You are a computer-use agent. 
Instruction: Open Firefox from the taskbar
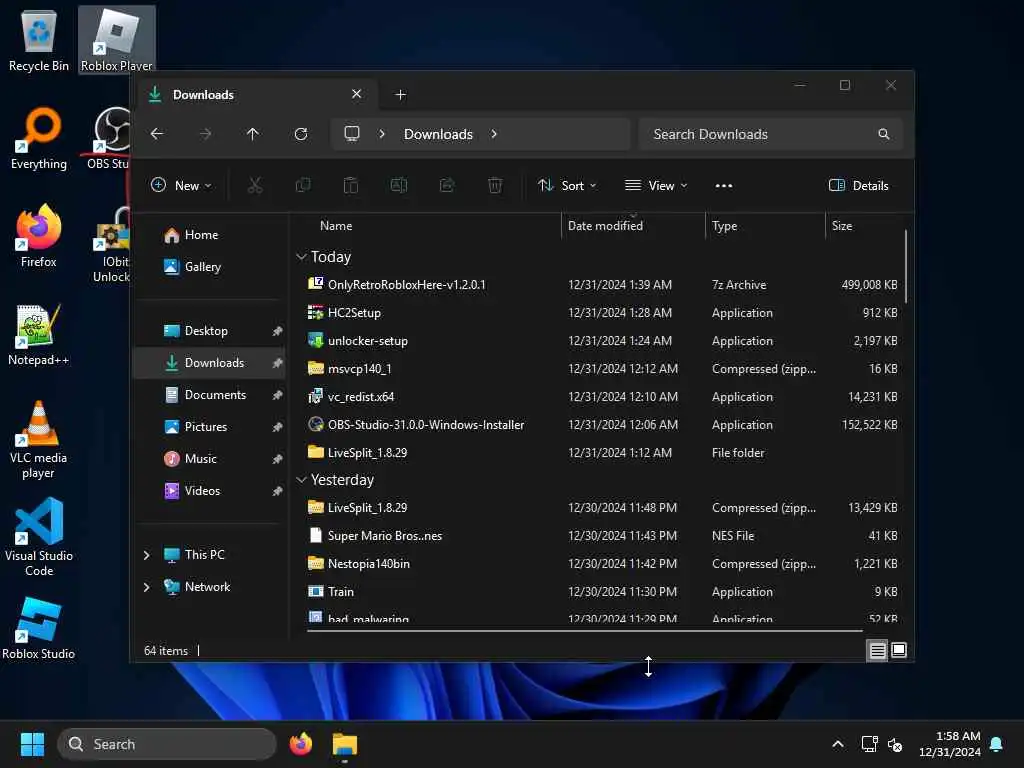[300, 744]
